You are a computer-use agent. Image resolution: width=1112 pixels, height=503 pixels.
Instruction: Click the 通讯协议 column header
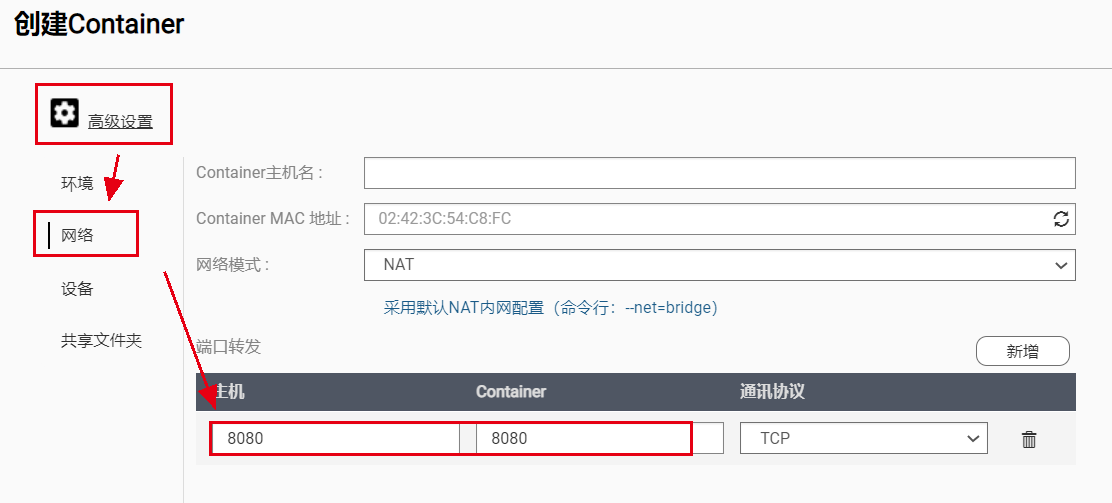tap(772, 392)
